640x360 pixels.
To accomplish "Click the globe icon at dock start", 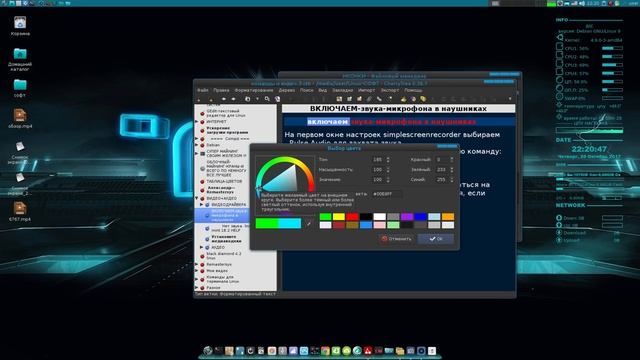I will pos(208,351).
